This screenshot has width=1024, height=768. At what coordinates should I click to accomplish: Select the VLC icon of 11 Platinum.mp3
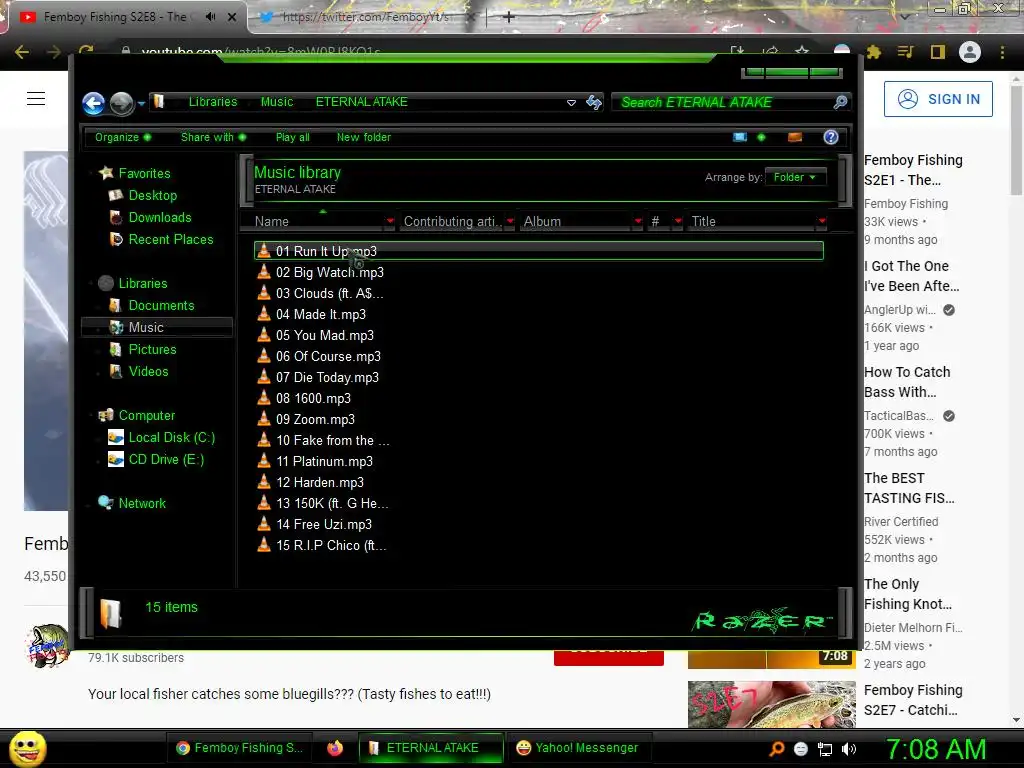(264, 460)
